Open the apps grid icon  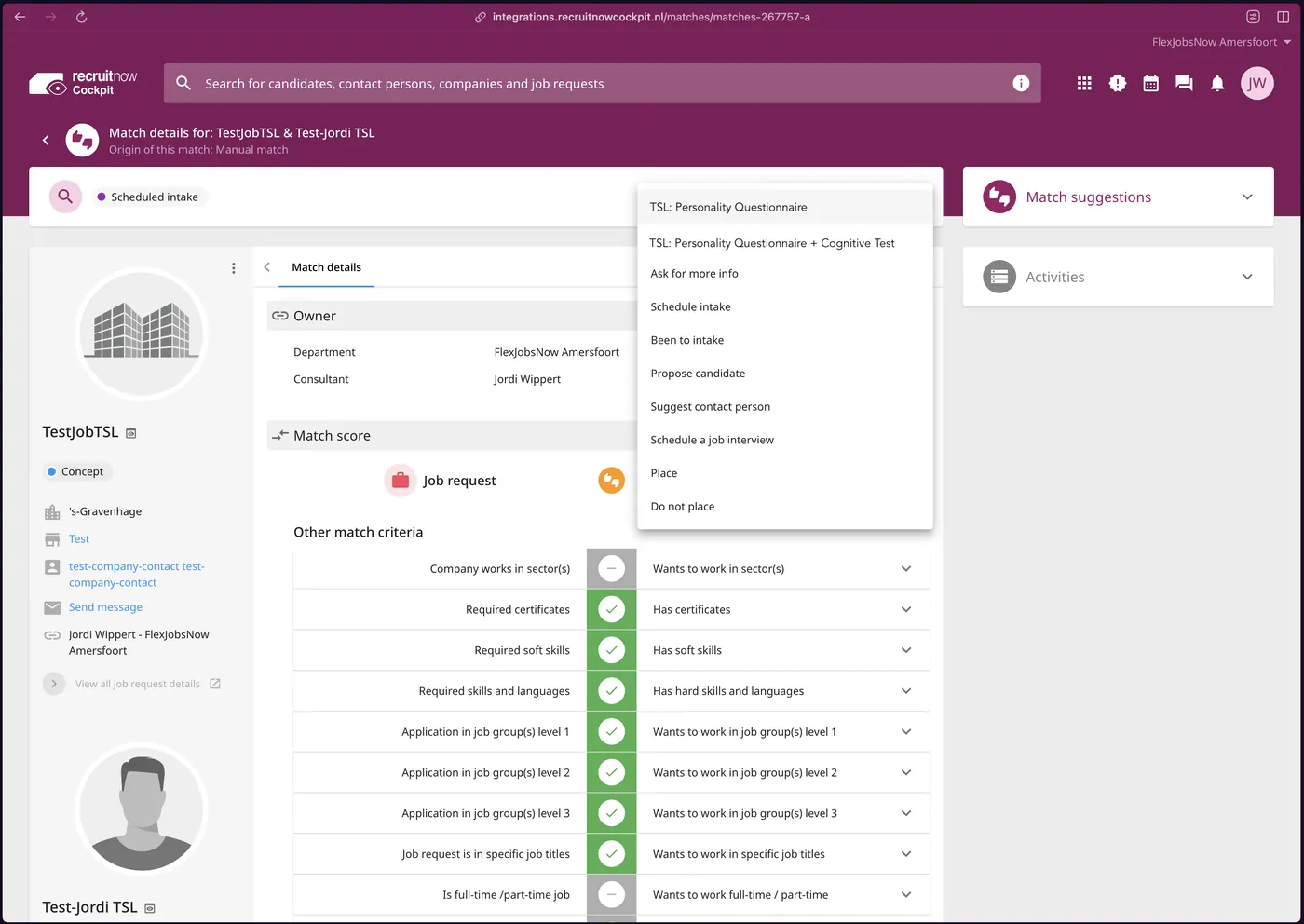point(1084,84)
